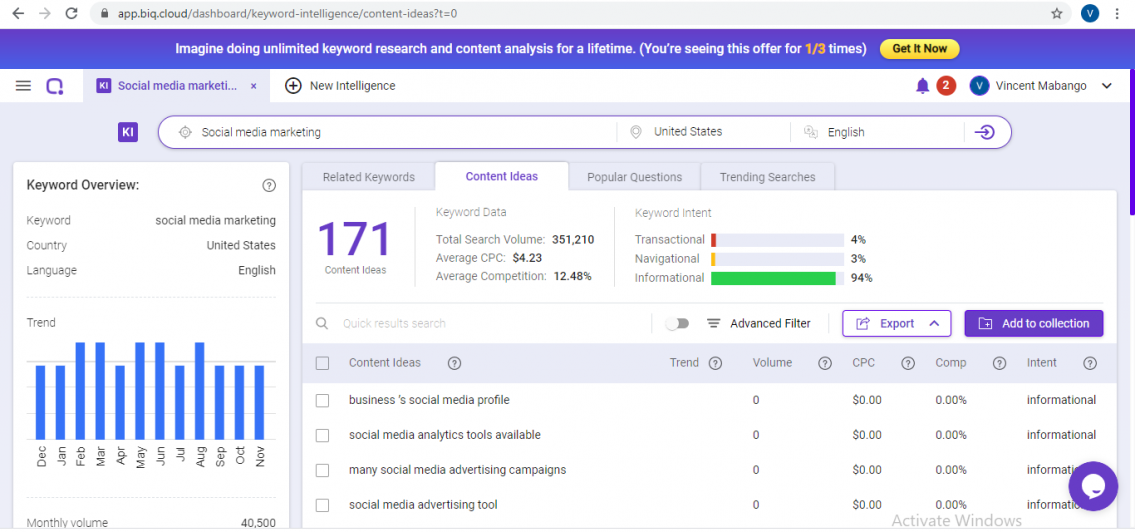
Task: Open New Intelligence tab
Action: click(340, 85)
